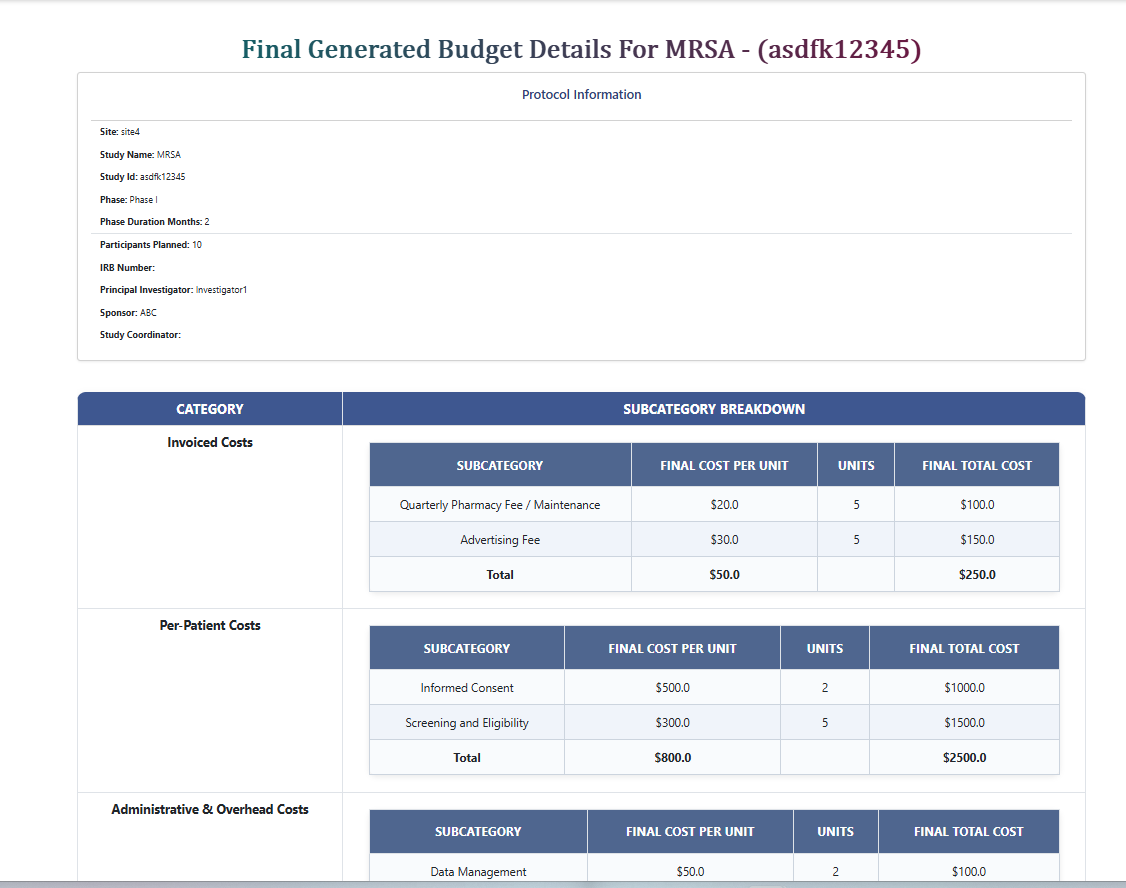The width and height of the screenshot is (1126, 888).
Task: Select the SUBCATEGORY BREAKDOWN header
Action: coord(714,408)
